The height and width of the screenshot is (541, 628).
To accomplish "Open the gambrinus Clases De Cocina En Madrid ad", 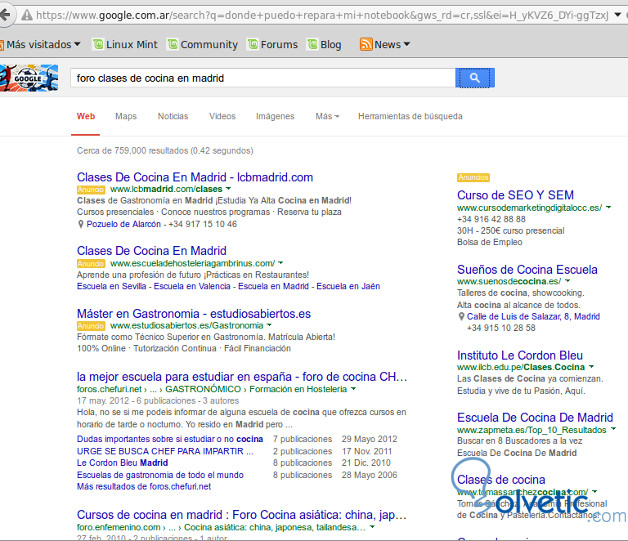I will tap(151, 251).
